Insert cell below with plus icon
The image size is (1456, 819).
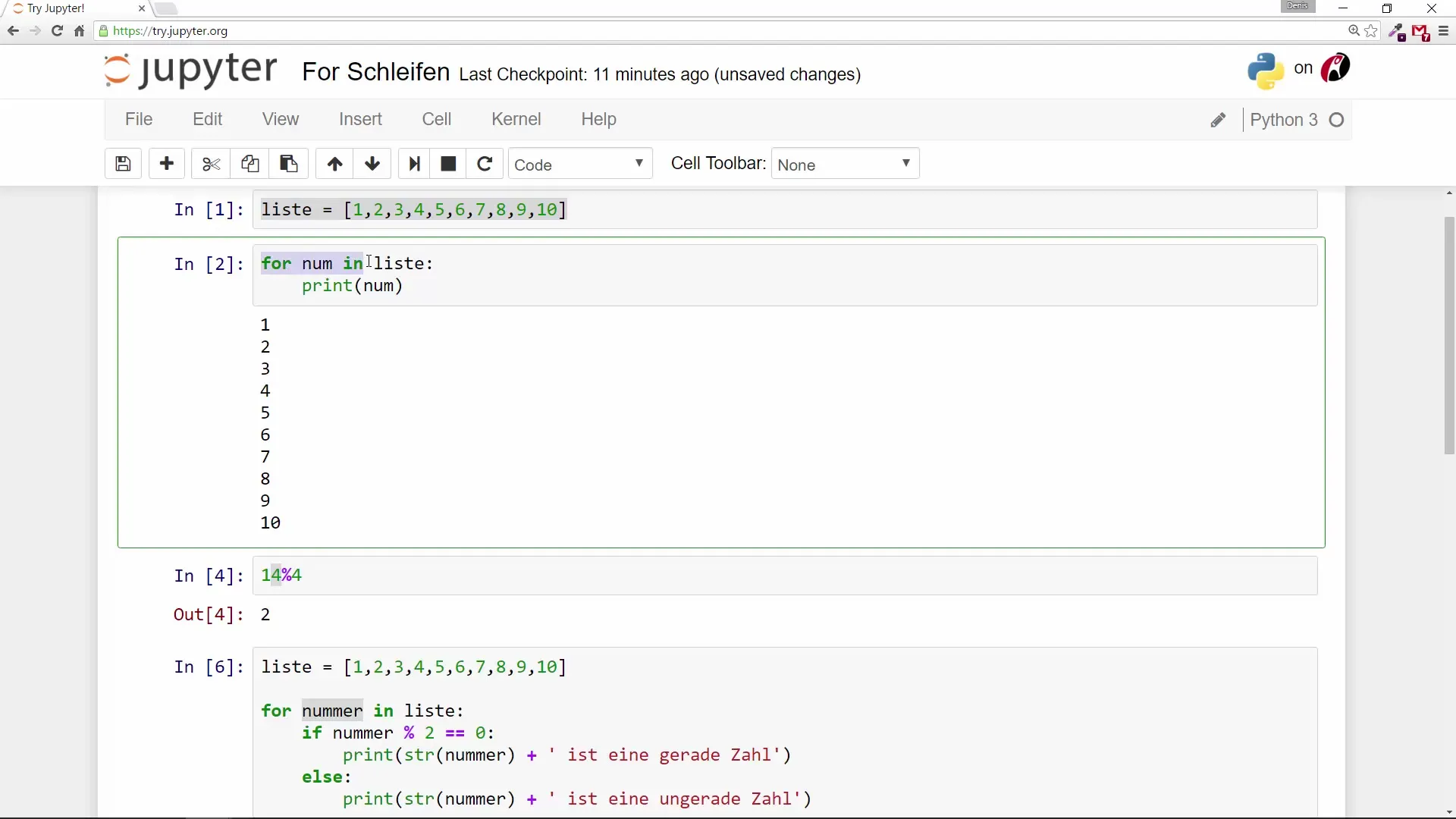[167, 164]
